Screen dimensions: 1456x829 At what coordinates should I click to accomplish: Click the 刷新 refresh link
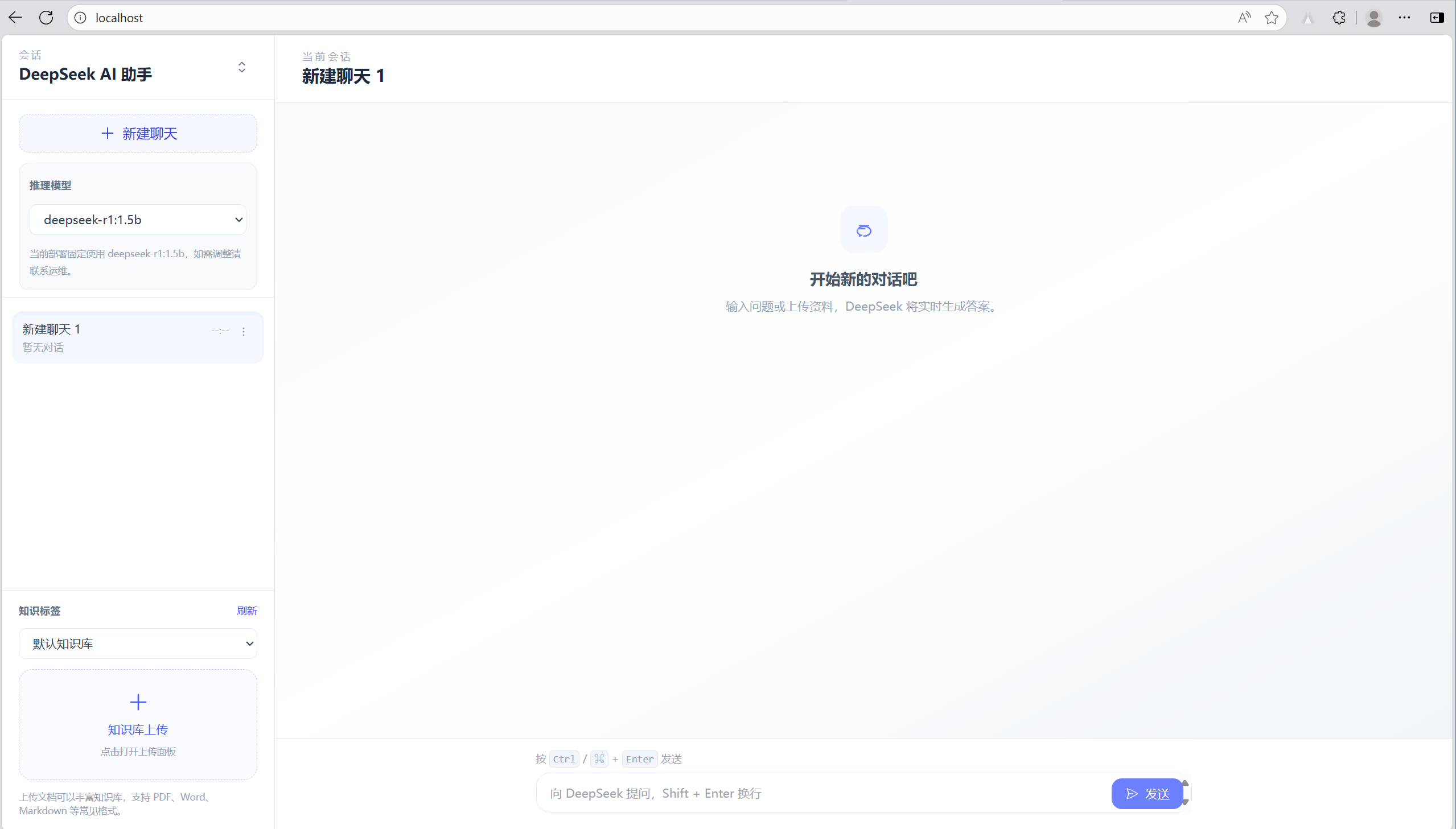click(246, 611)
